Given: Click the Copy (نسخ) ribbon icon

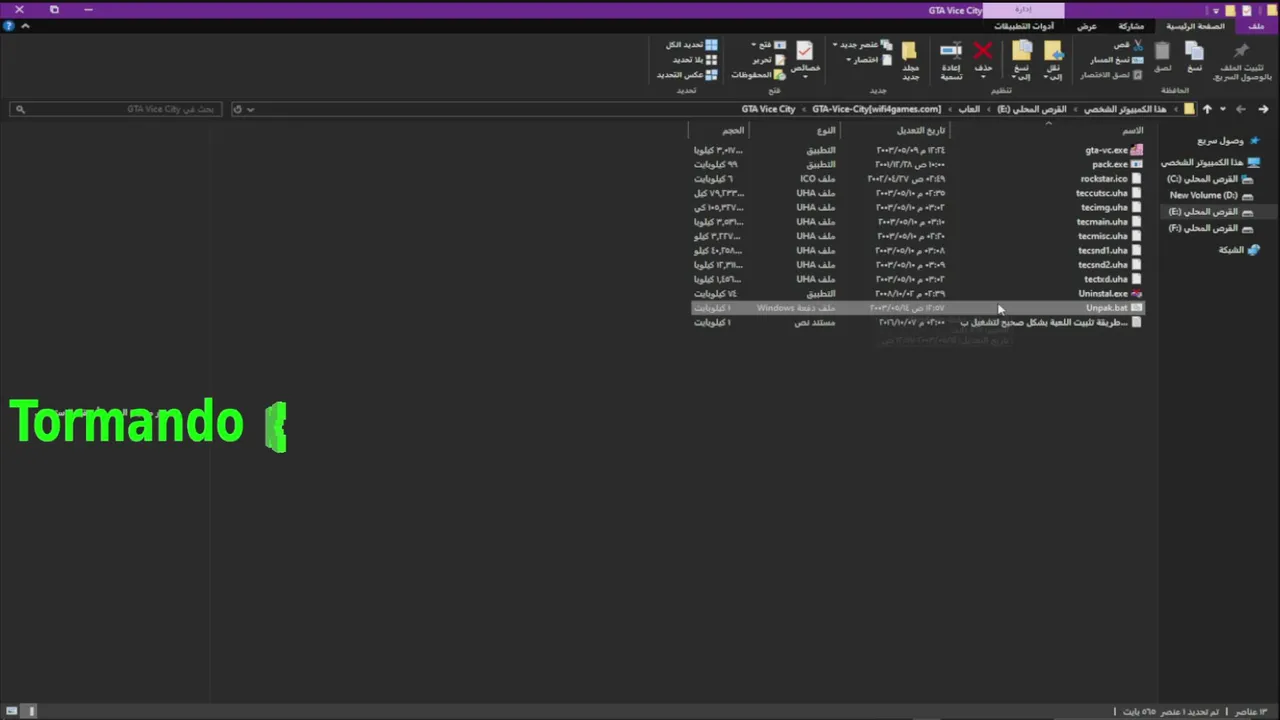Looking at the screenshot, I should point(1194,51).
